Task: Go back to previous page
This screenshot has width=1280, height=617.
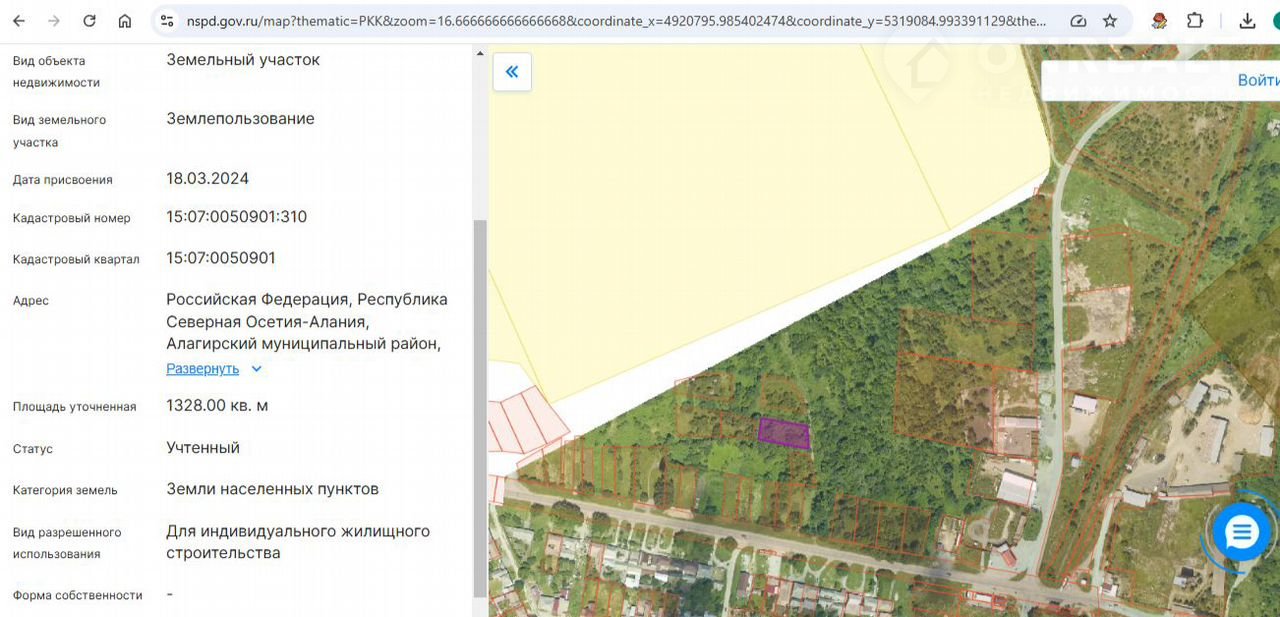Action: pyautogui.click(x=19, y=21)
